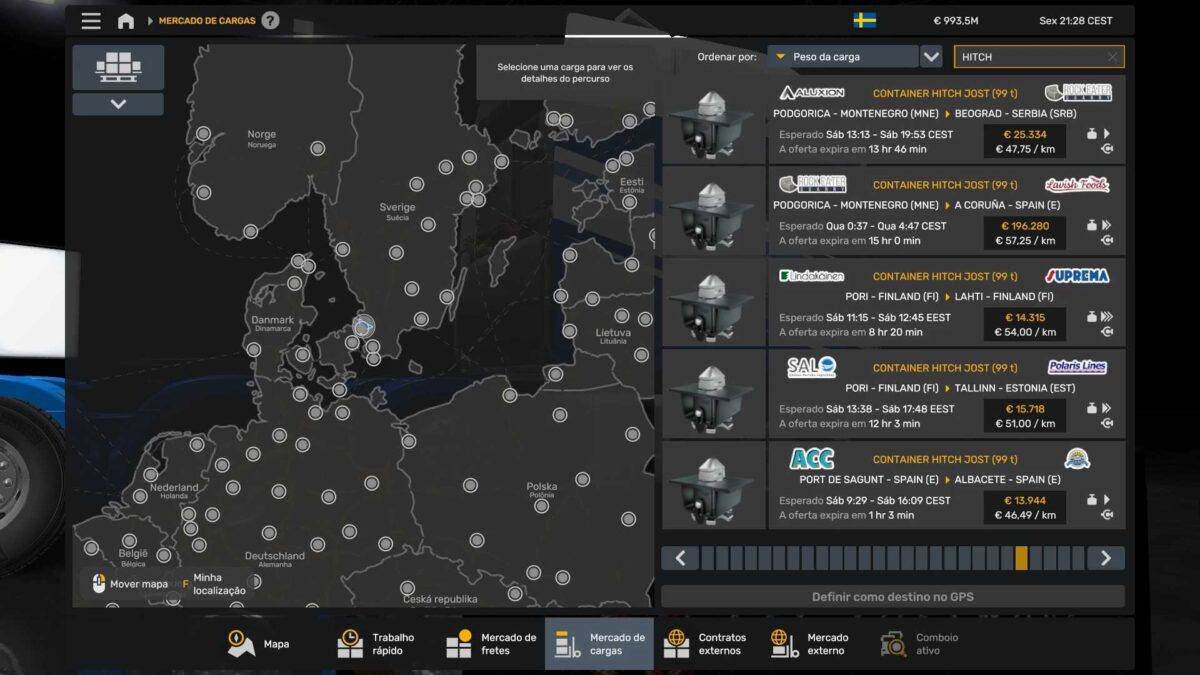
Task: Click the highlighted page indicator in pagination bar
Action: click(1021, 558)
